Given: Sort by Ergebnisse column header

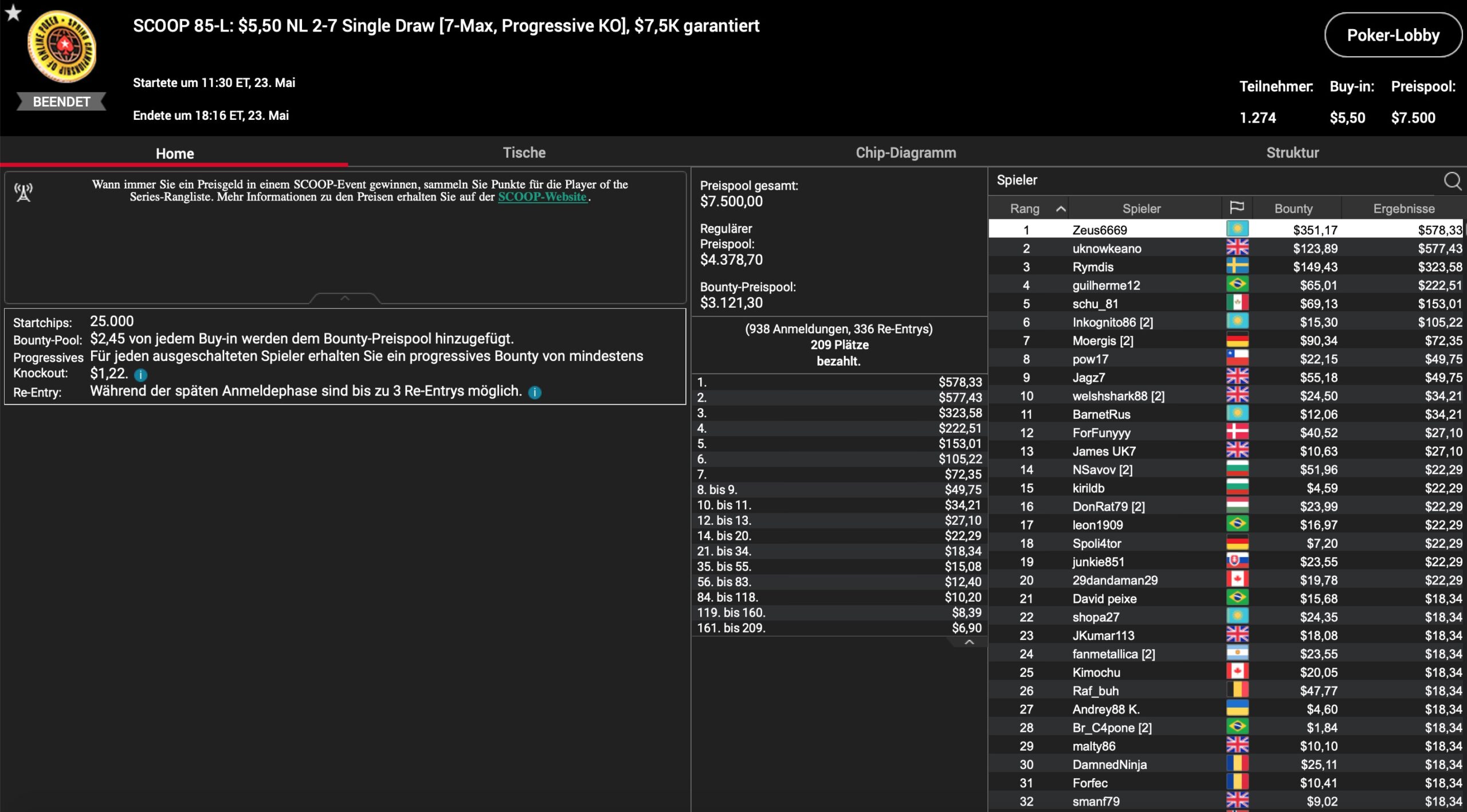Looking at the screenshot, I should tap(1403, 209).
